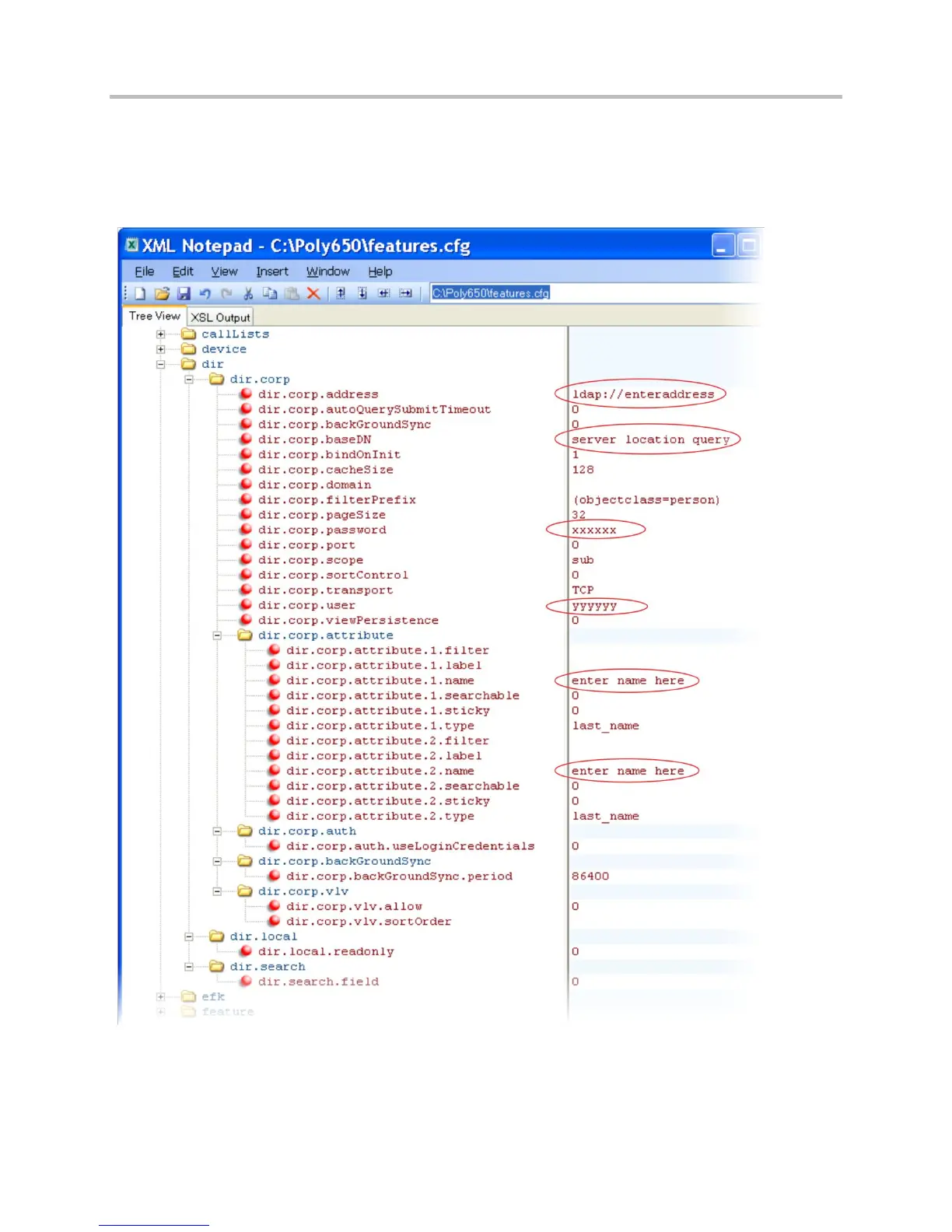The height and width of the screenshot is (1232, 952).
Task: Click the Paste clipboard icon
Action: 292,293
